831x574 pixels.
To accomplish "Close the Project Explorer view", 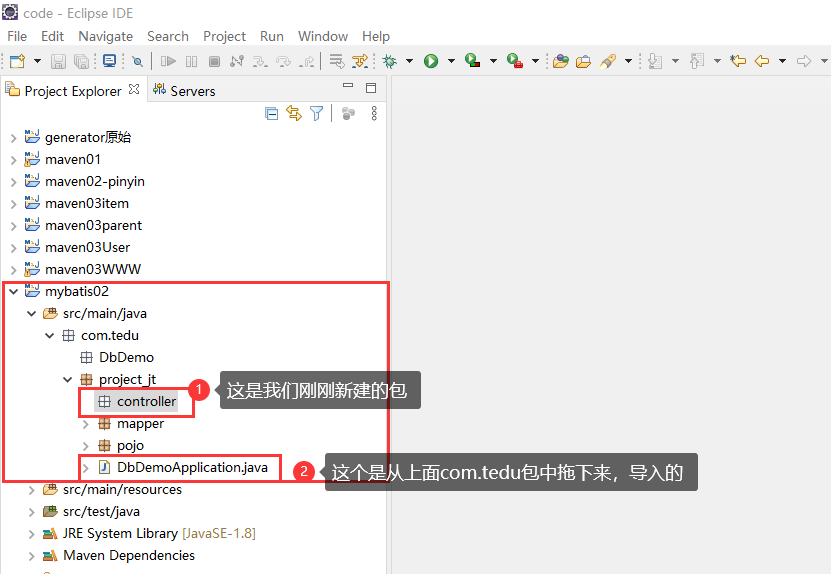I will [135, 89].
